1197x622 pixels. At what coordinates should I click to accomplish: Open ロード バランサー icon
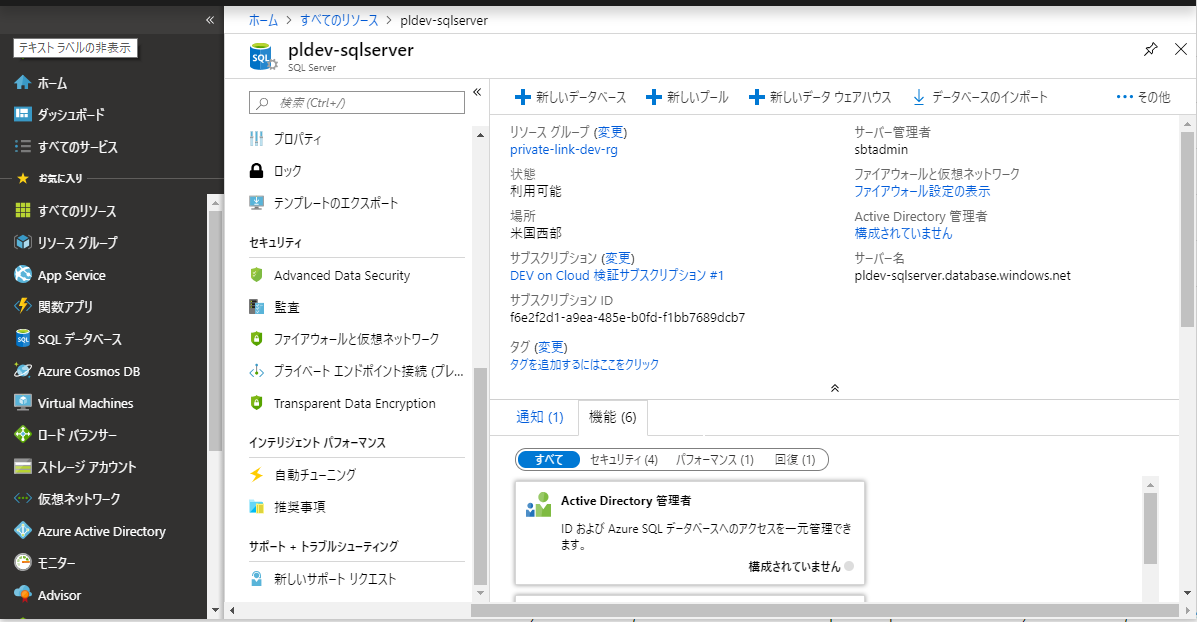coord(23,435)
